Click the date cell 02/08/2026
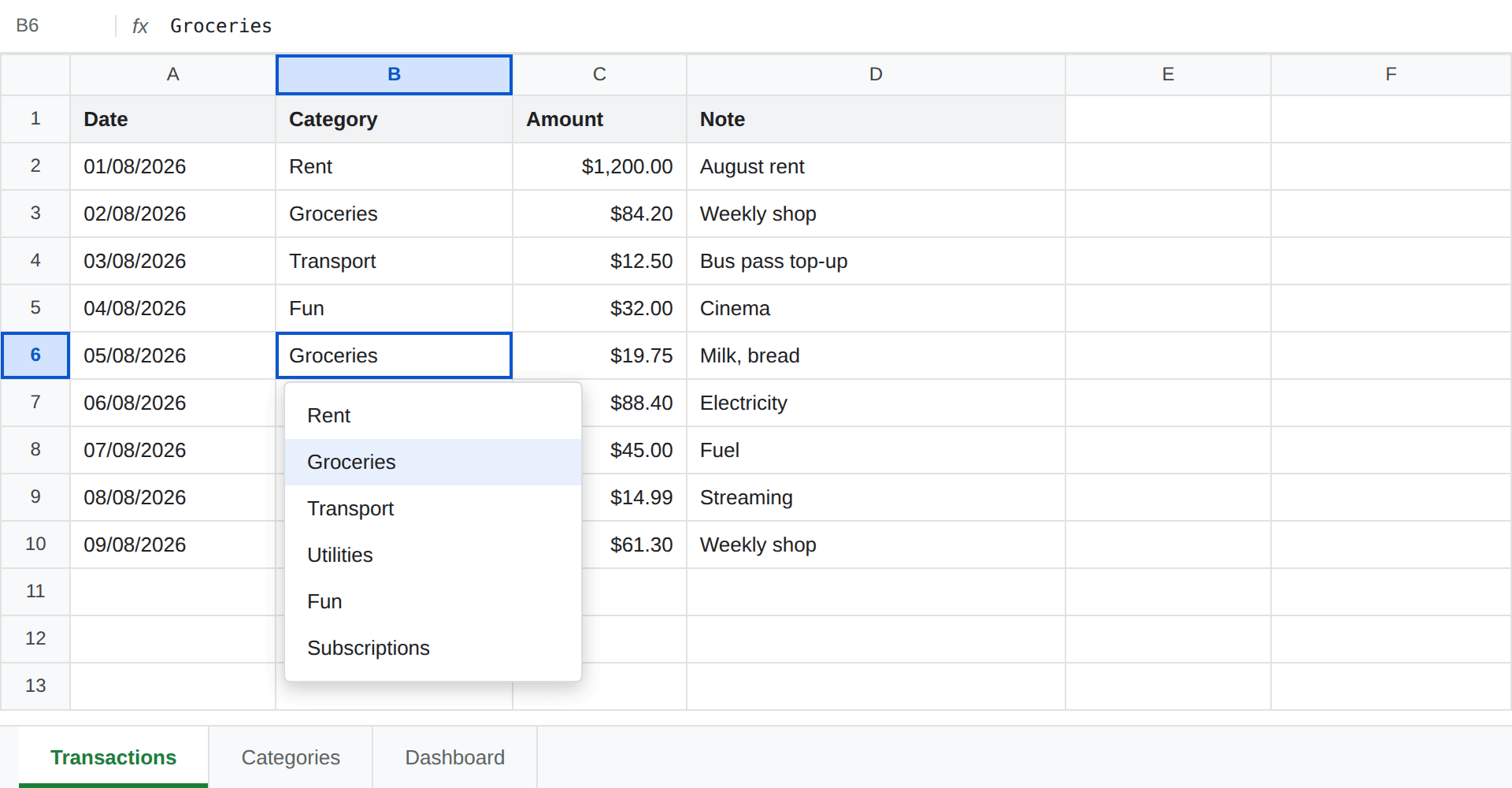The width and height of the screenshot is (1512, 788). 173,214
